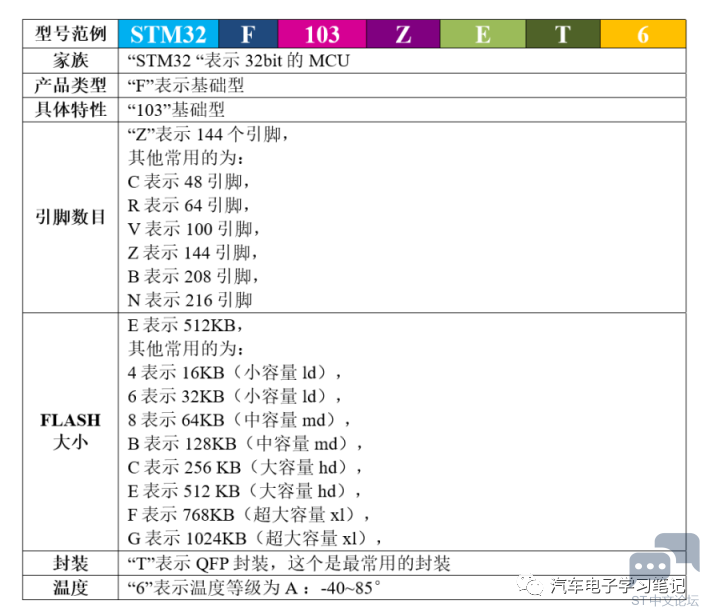Click the line R 表示 64 引脚
The width and height of the screenshot is (708, 616).
coord(188,205)
